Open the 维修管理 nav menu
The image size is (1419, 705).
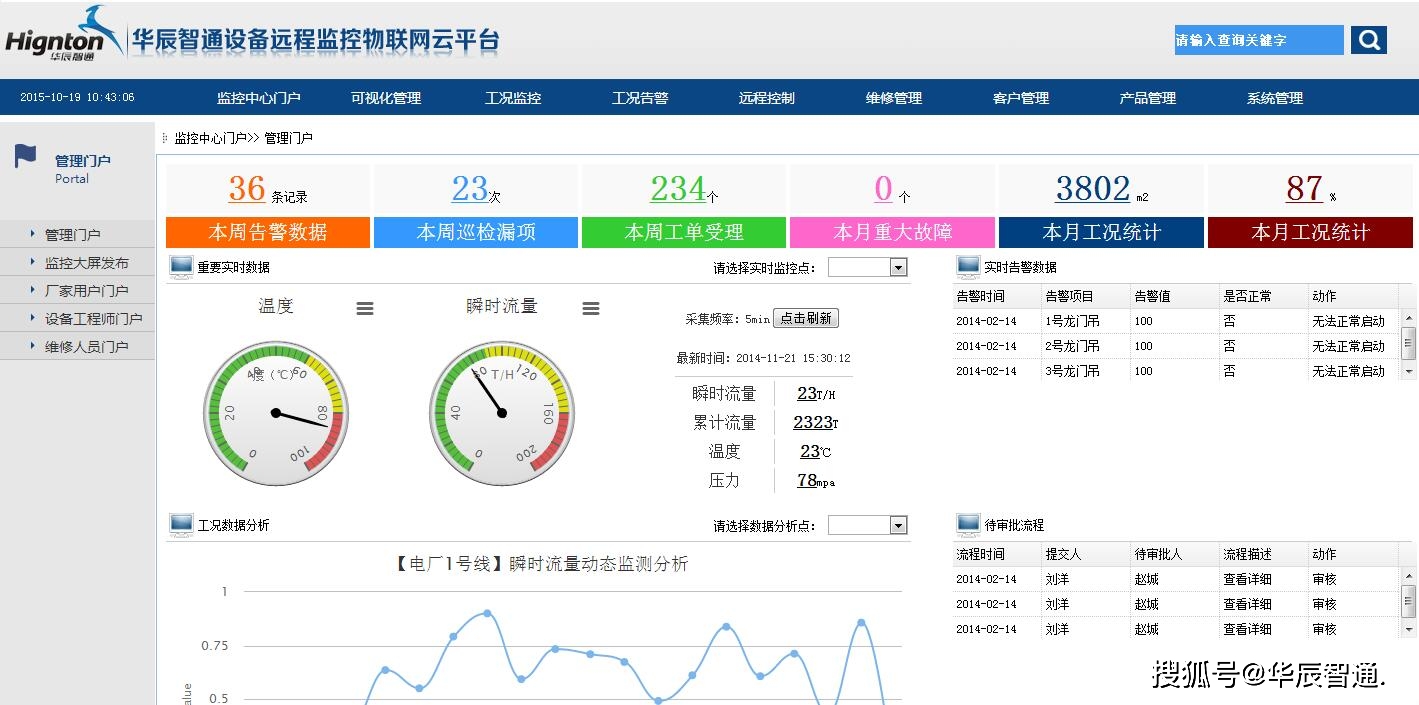click(894, 98)
